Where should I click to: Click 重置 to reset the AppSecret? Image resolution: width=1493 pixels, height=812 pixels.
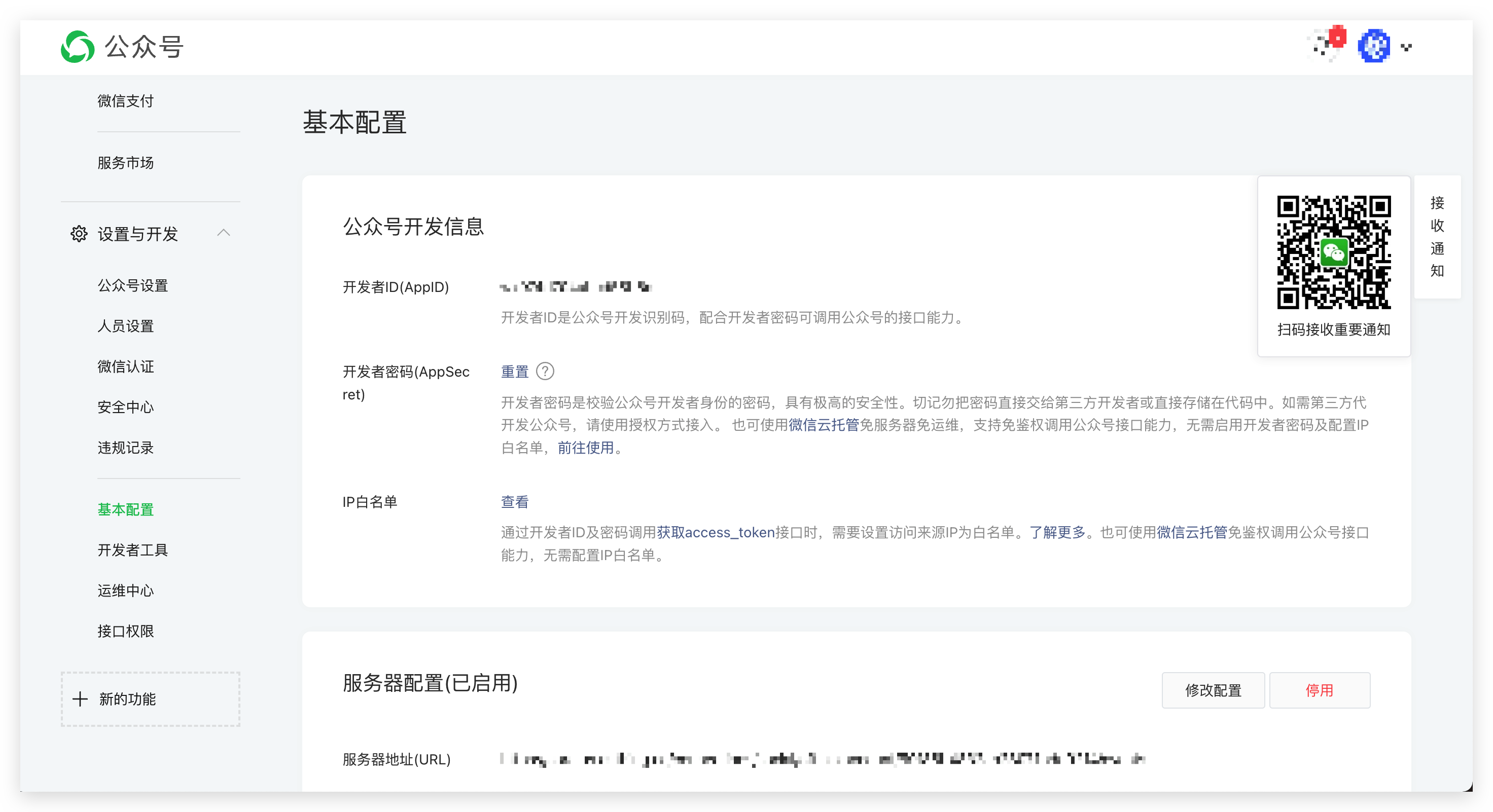[514, 371]
